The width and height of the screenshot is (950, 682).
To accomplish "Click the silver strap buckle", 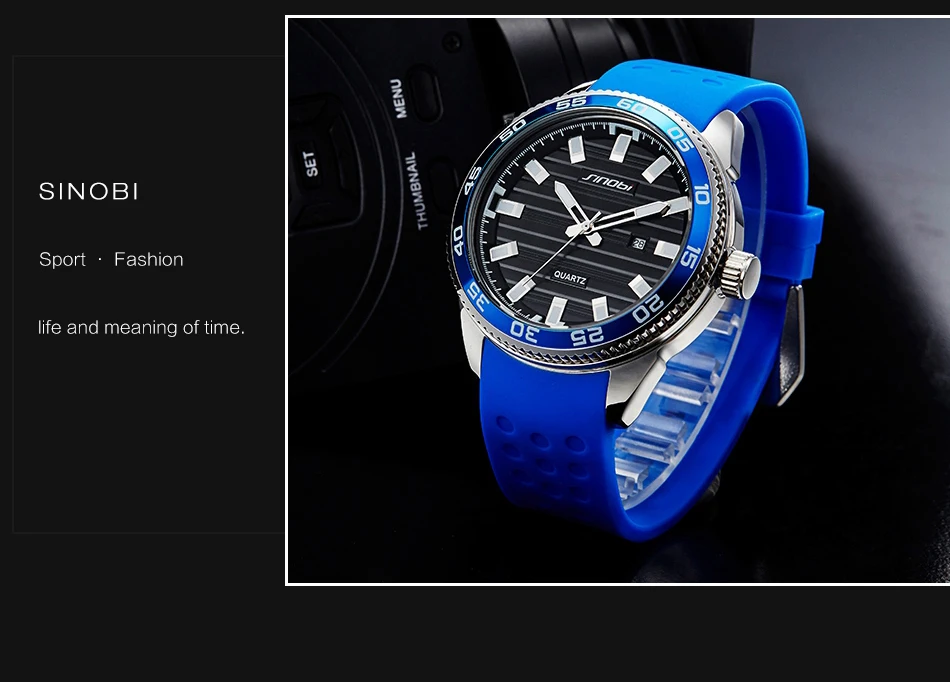I will pos(794,346).
